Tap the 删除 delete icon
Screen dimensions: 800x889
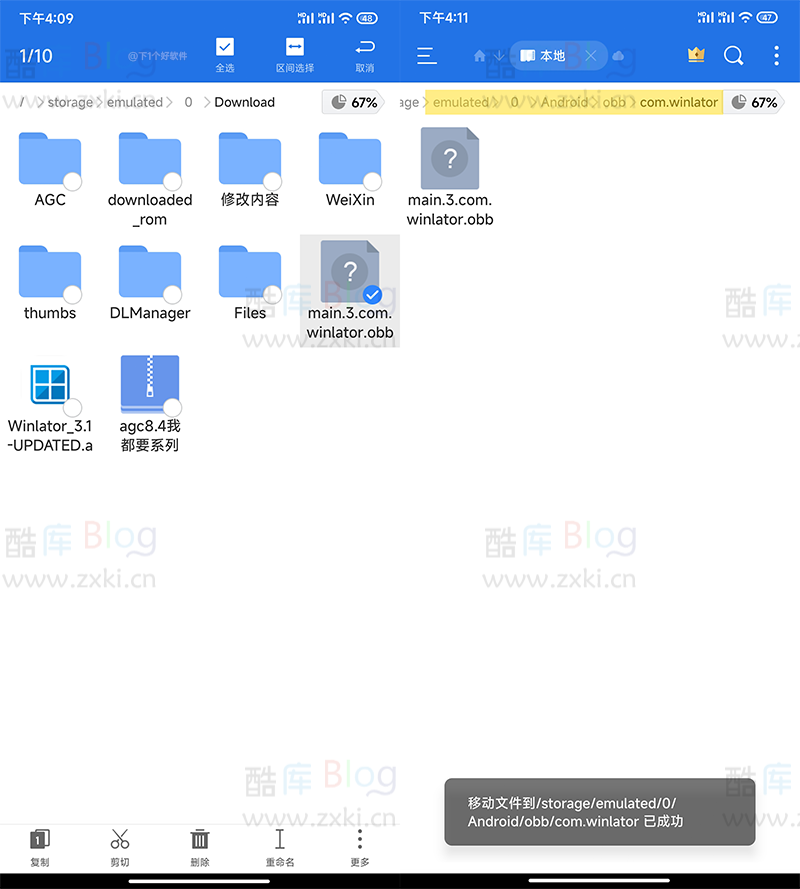click(x=199, y=848)
